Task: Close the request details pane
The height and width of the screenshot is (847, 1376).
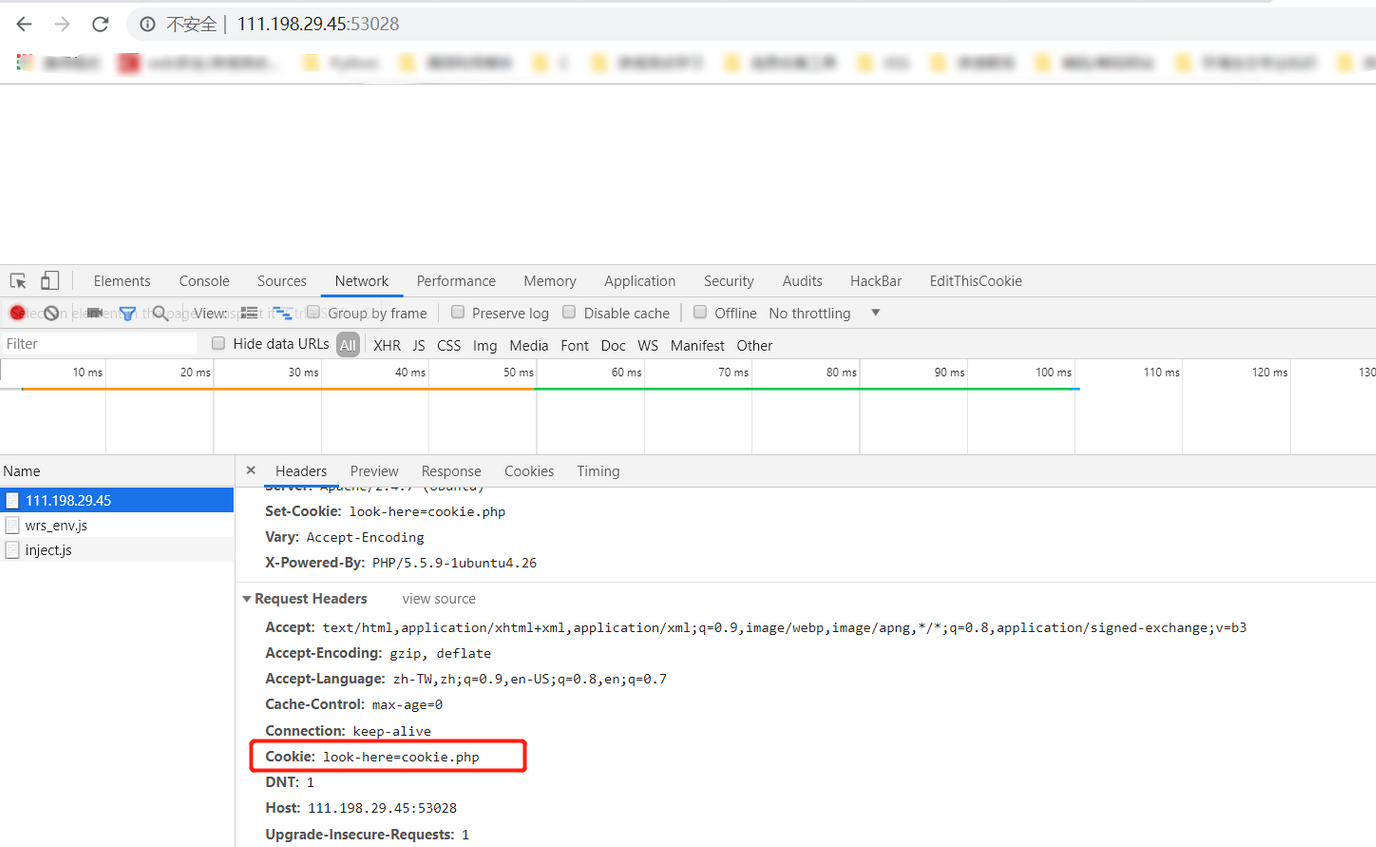Action: pos(251,470)
